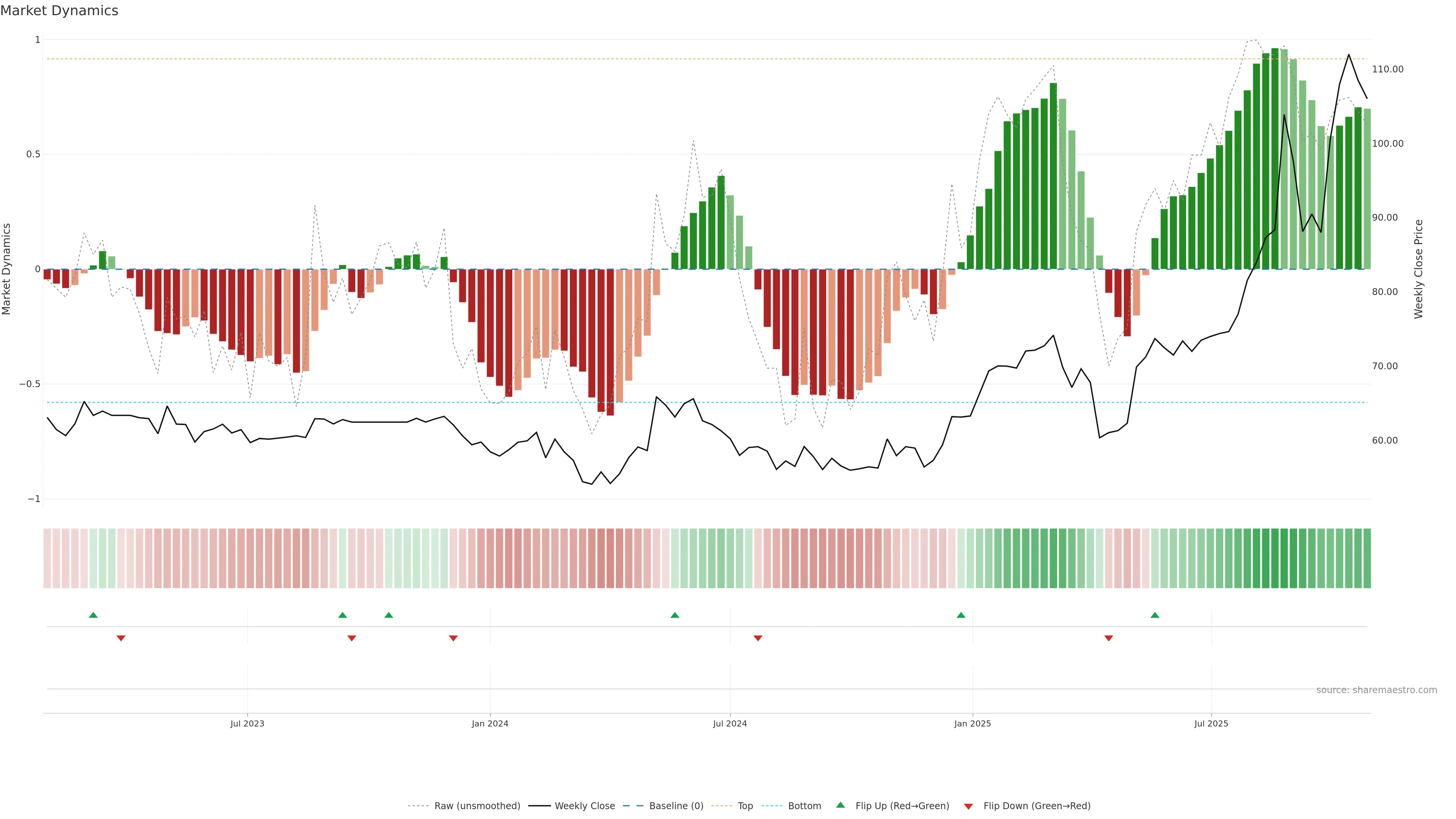Click the green flip-up marker before Jan 2025

click(961, 615)
